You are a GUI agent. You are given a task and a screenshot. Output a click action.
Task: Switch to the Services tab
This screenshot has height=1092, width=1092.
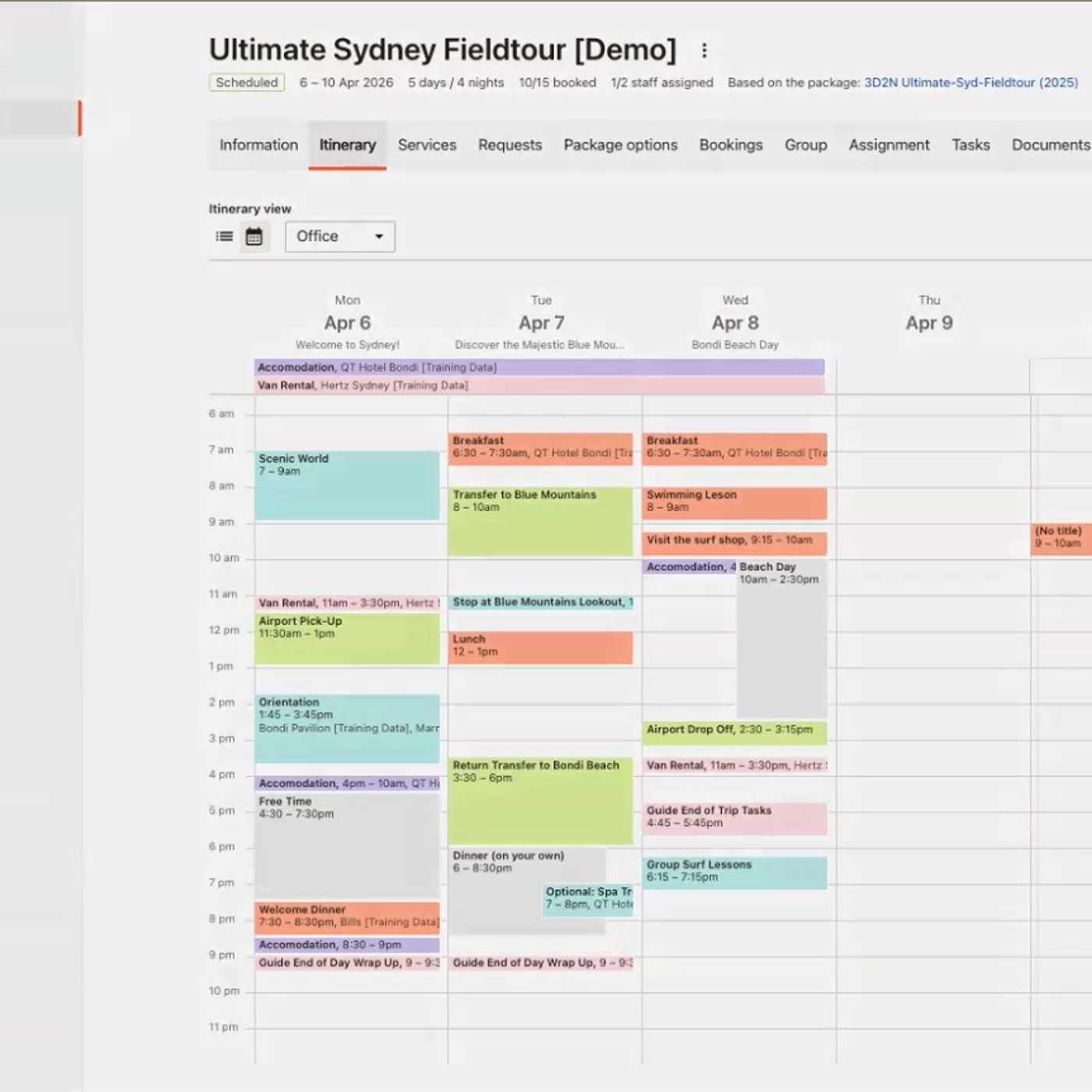click(x=427, y=145)
